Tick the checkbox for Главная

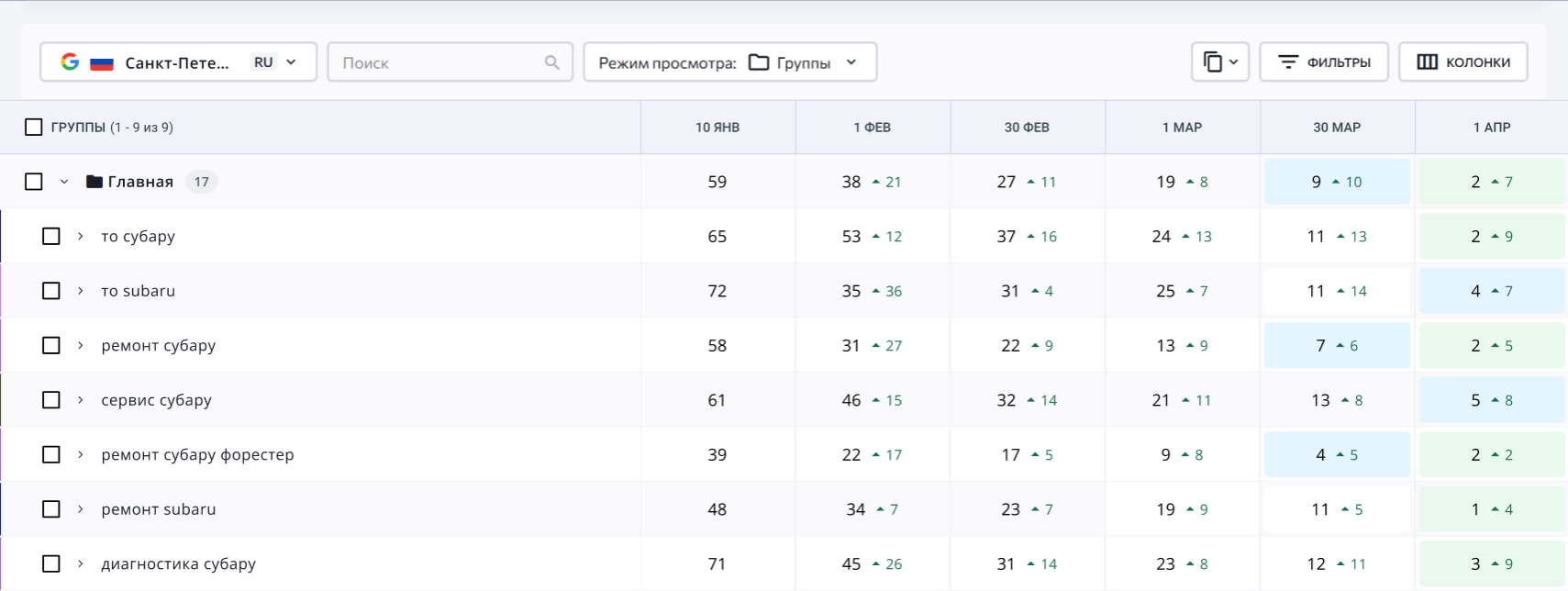click(34, 182)
